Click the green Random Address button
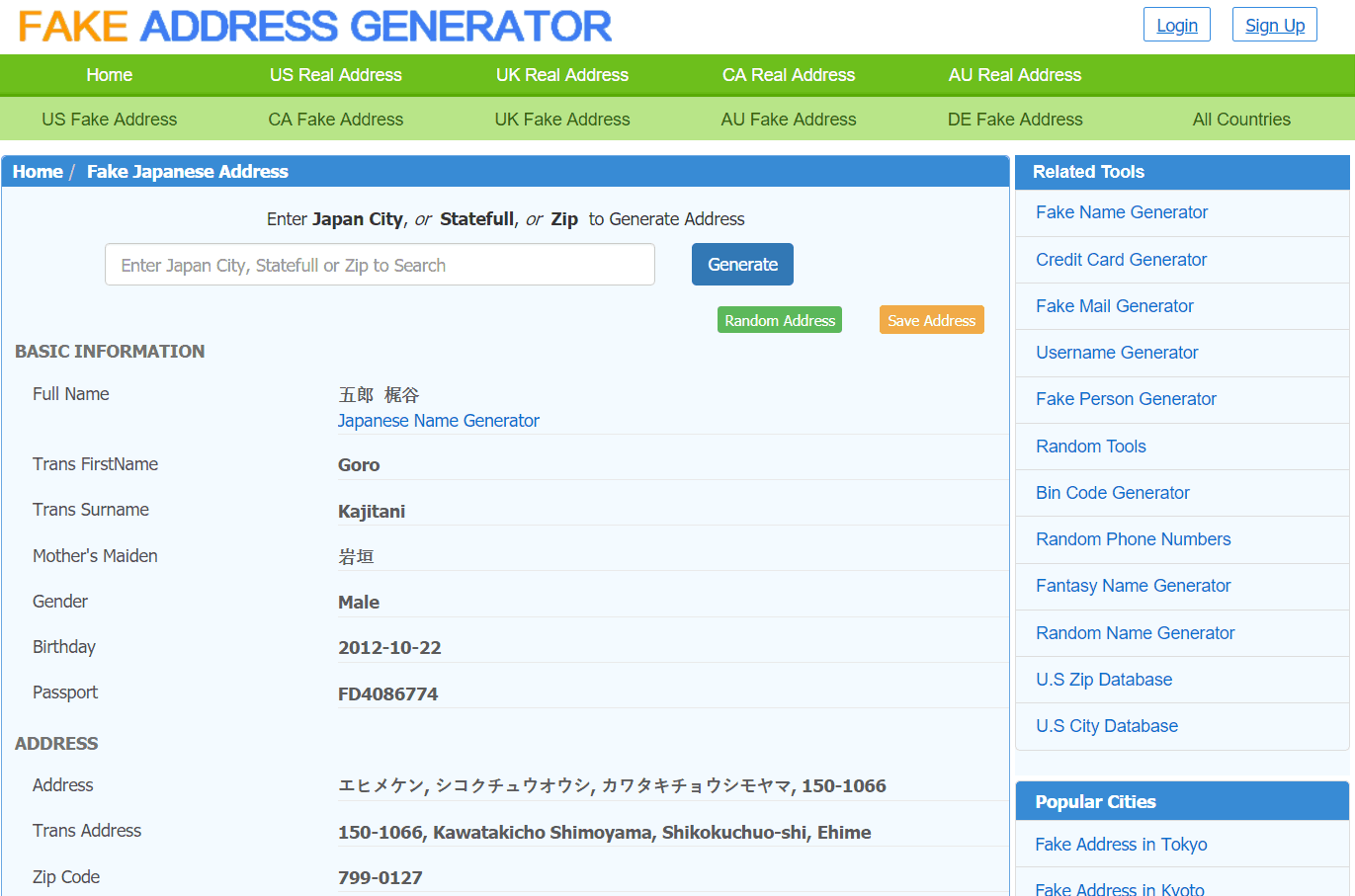 pyautogui.click(x=779, y=320)
